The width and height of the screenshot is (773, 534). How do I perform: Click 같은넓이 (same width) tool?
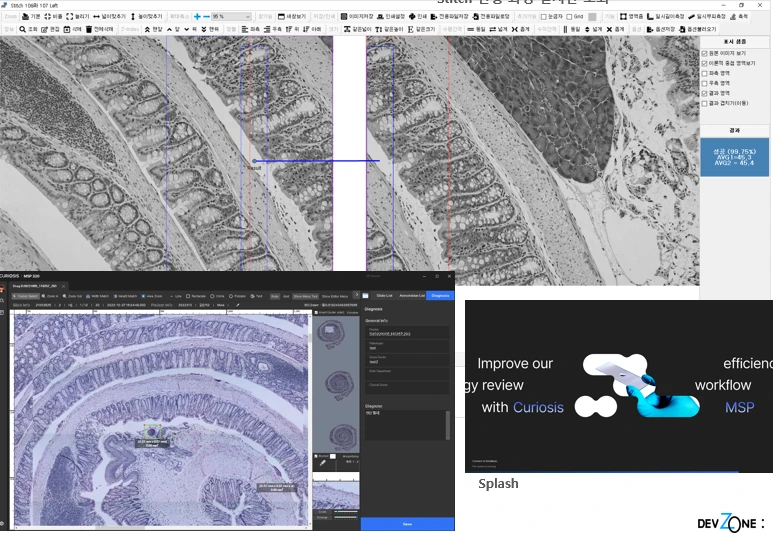(357, 29)
